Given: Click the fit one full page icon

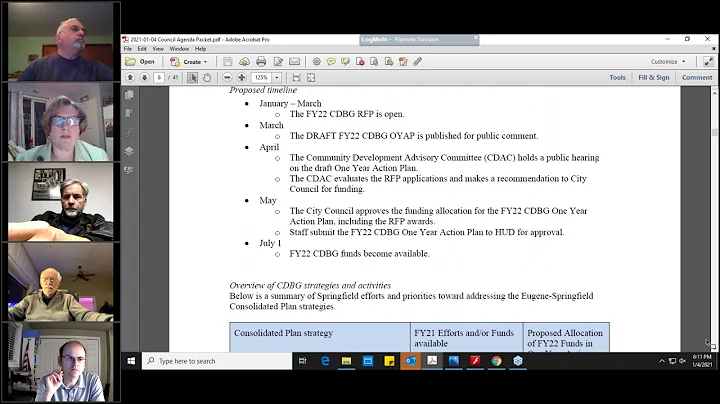Looking at the screenshot, I should 311,78.
